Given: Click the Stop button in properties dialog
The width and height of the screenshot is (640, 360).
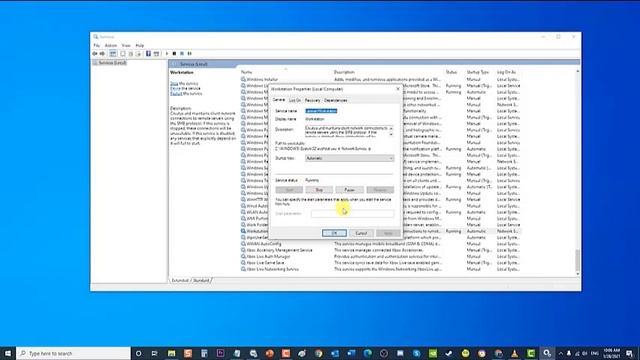Looking at the screenshot, I should pos(319,190).
